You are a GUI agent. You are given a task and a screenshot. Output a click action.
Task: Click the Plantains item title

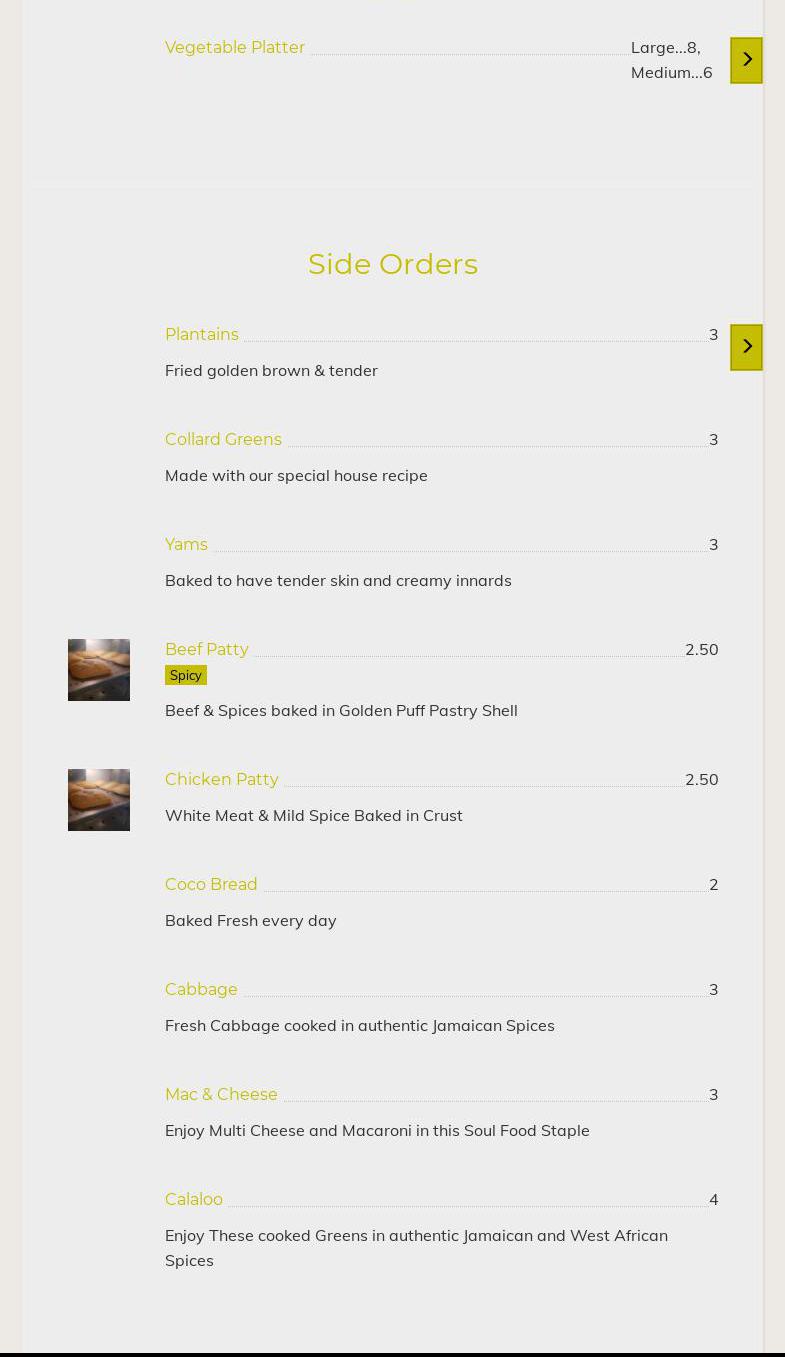coord(202,335)
